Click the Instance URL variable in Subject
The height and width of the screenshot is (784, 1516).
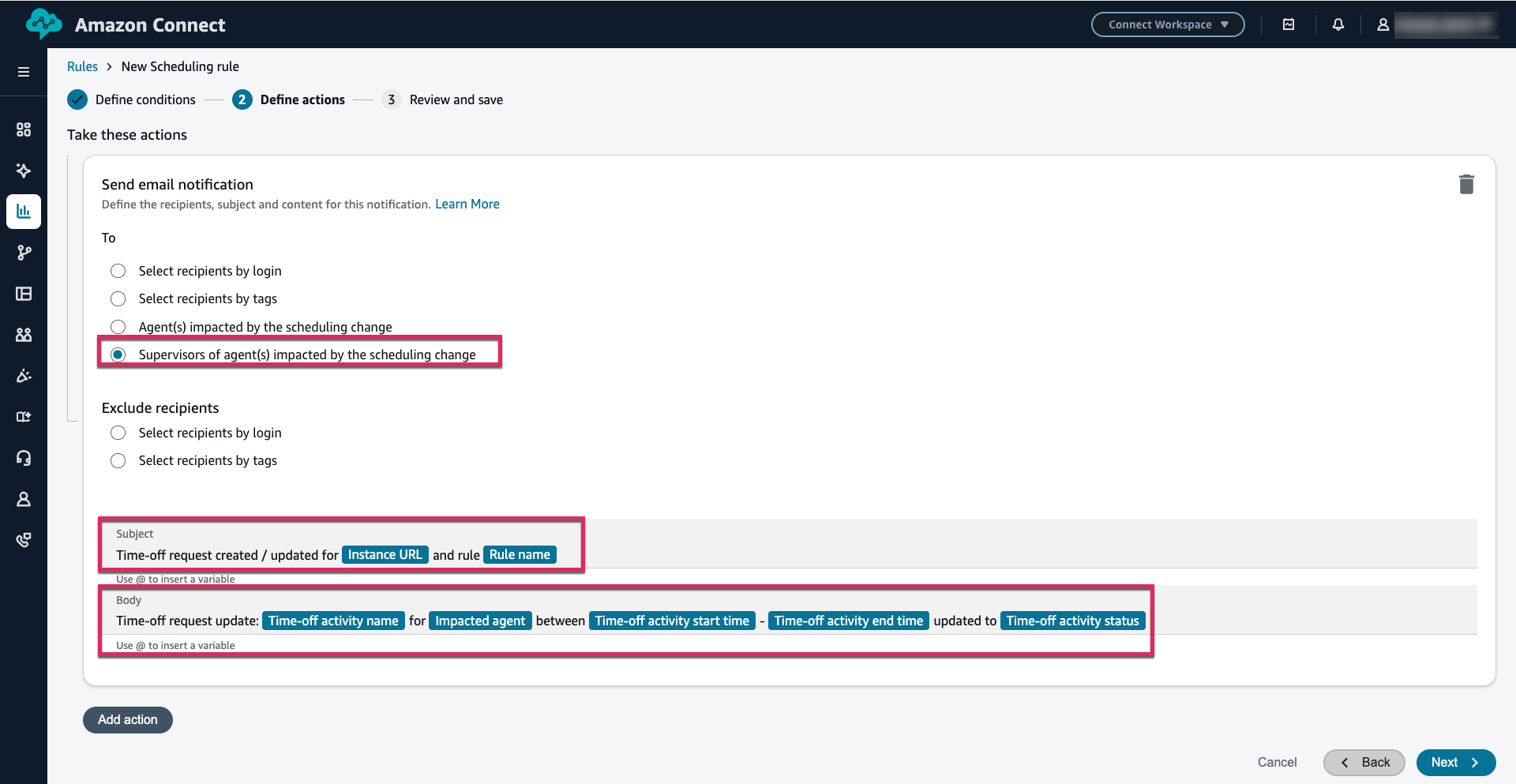[385, 555]
